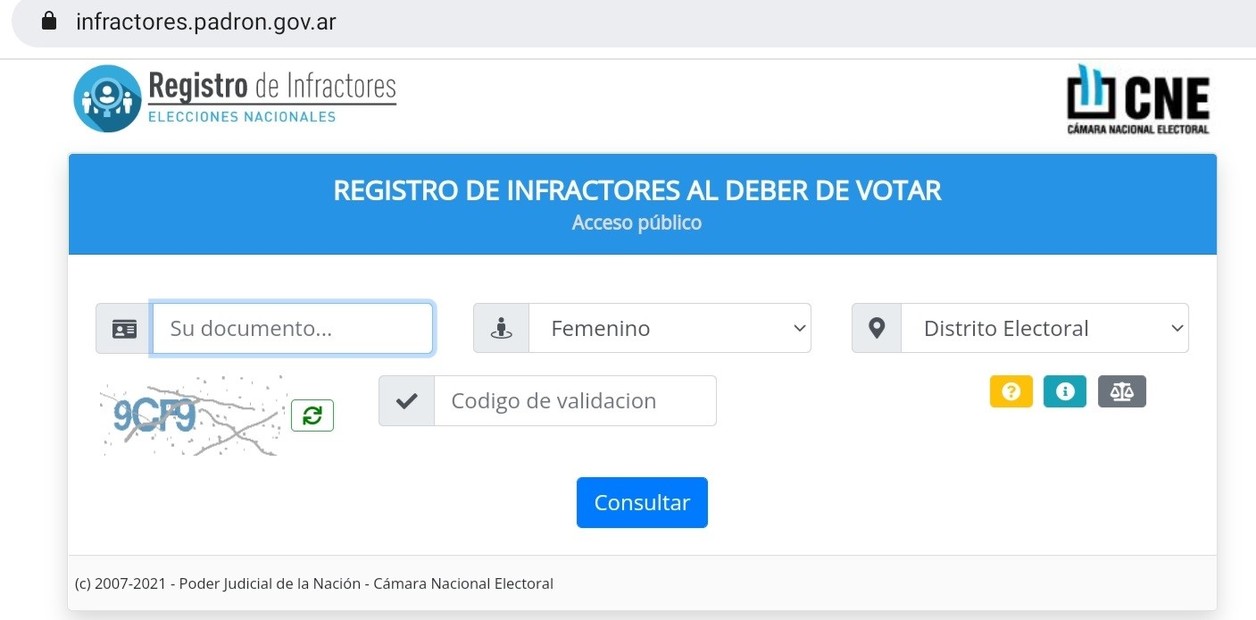Screen dimensions: 1256x620
Task: Focus the Su documento input field
Action: point(292,329)
